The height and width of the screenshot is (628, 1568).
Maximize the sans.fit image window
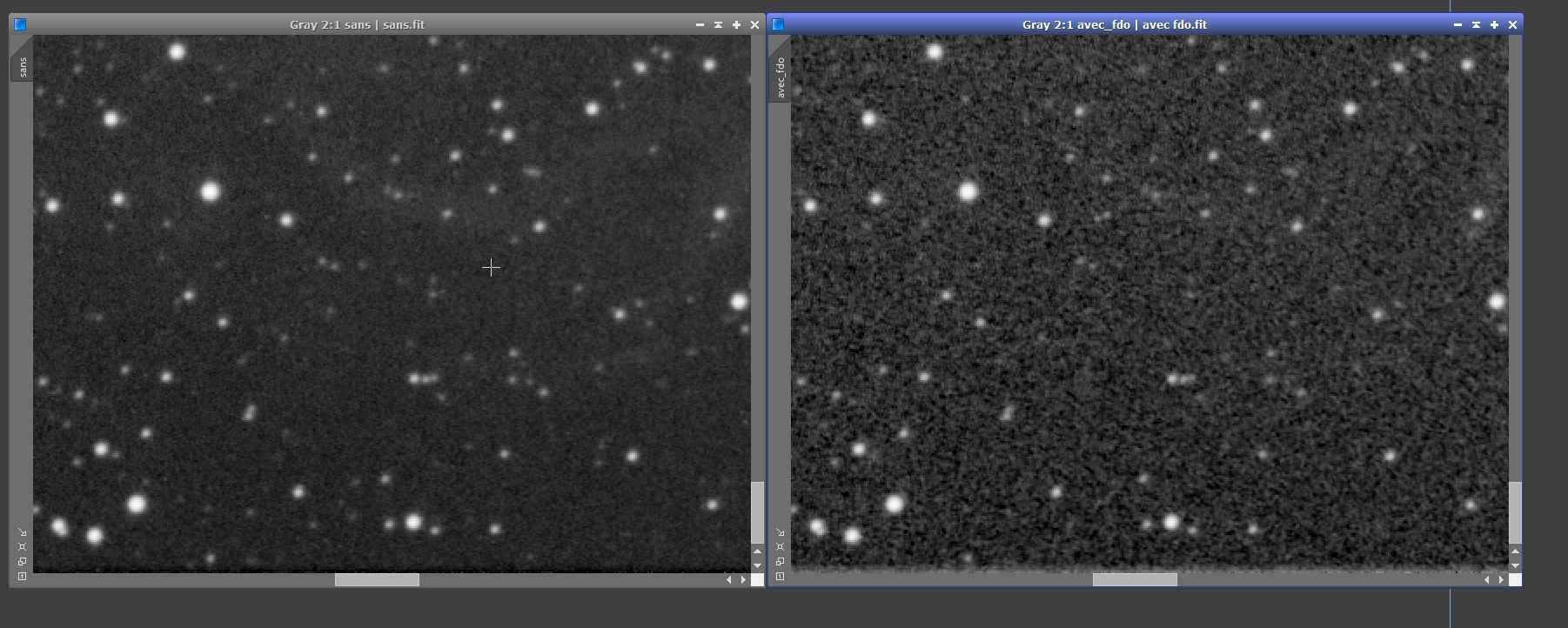point(736,25)
